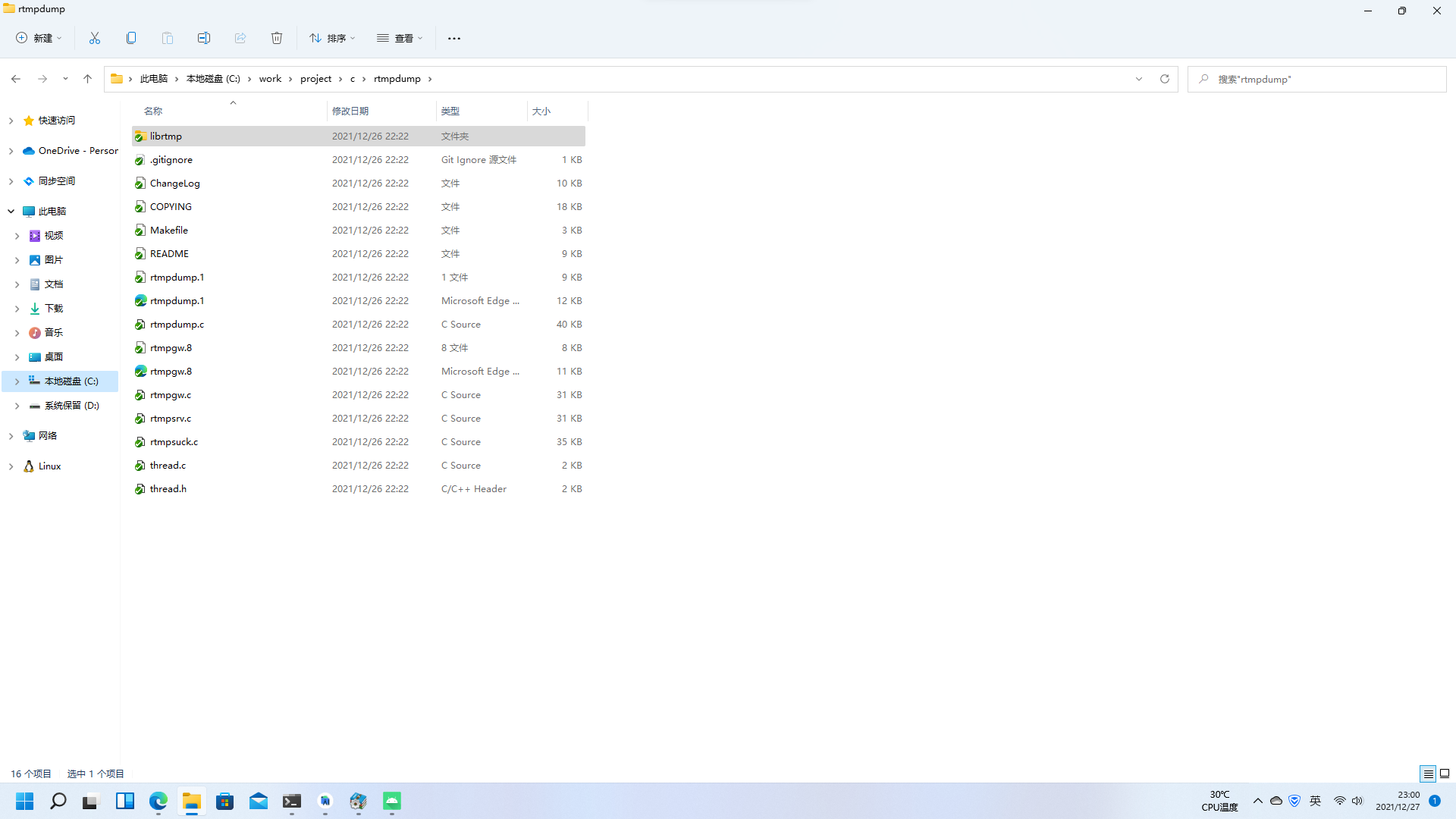
Task: Expand the 同步空间 tree item
Action: (x=10, y=180)
